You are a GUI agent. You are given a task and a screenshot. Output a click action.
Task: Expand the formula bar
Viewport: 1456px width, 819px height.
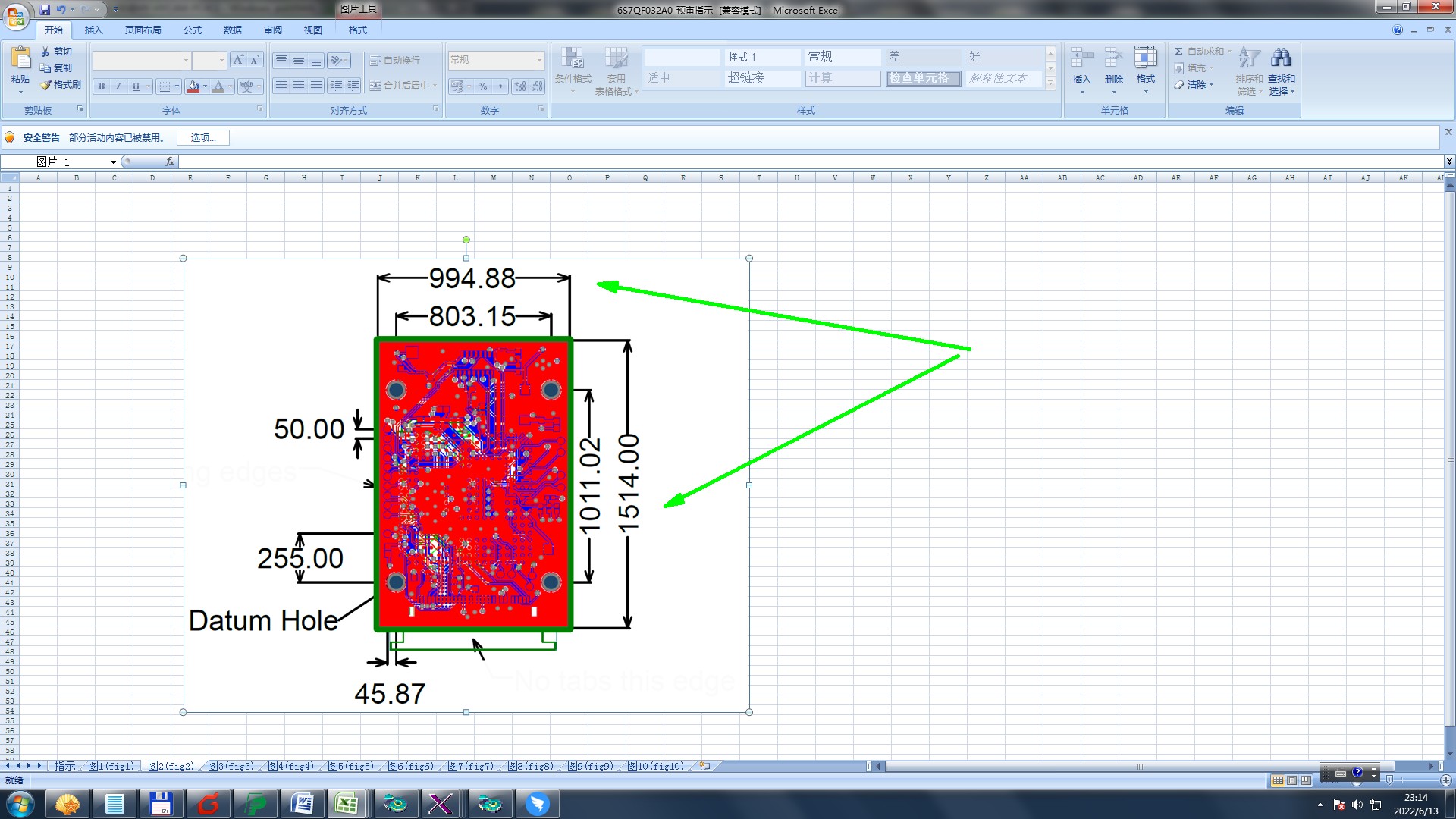tap(1448, 162)
